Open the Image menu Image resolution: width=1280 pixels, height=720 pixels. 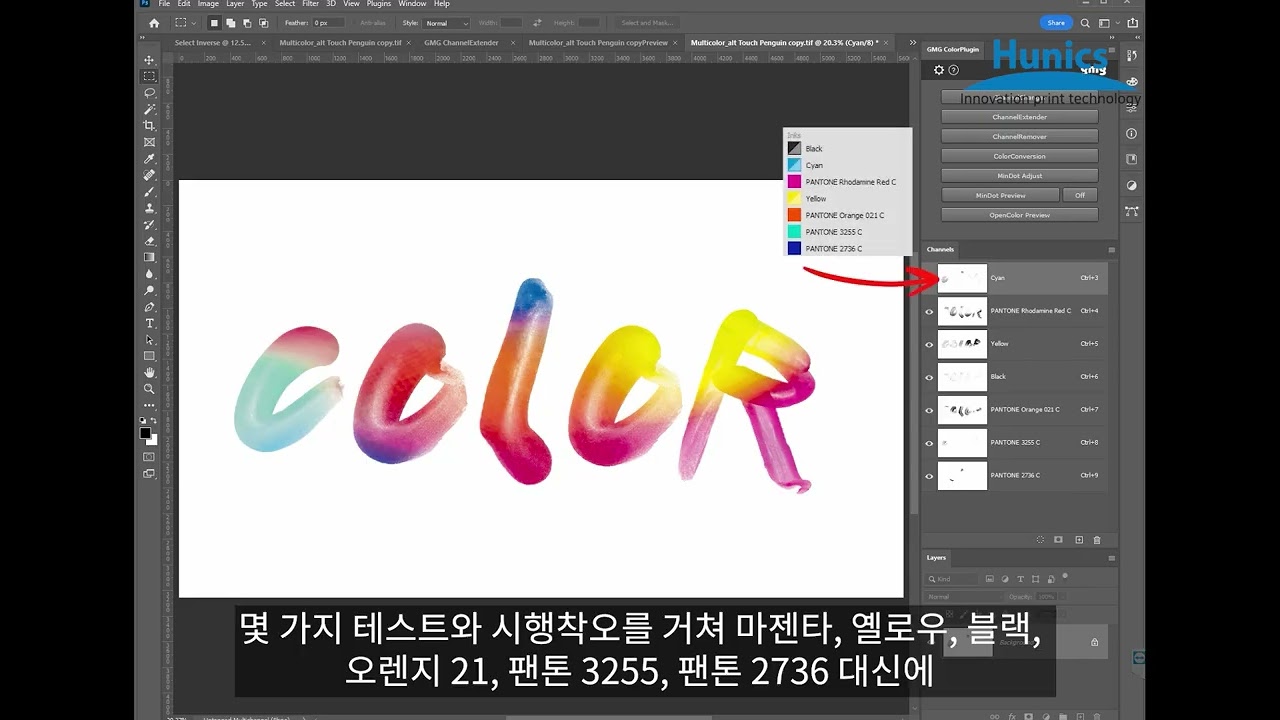pyautogui.click(x=208, y=4)
